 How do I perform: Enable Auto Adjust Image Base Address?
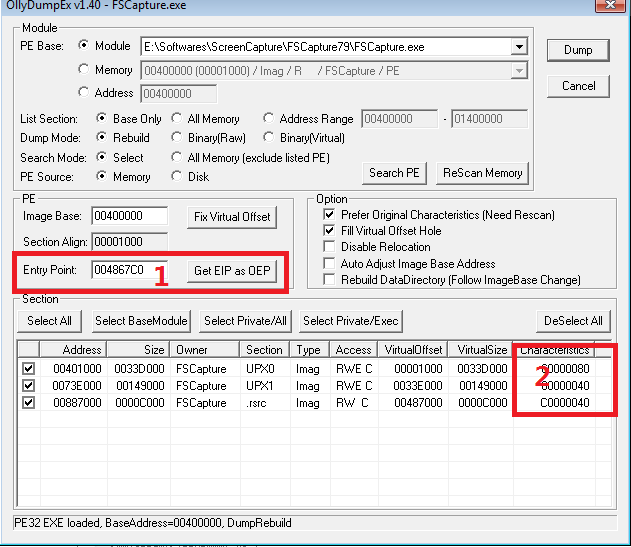[329, 264]
